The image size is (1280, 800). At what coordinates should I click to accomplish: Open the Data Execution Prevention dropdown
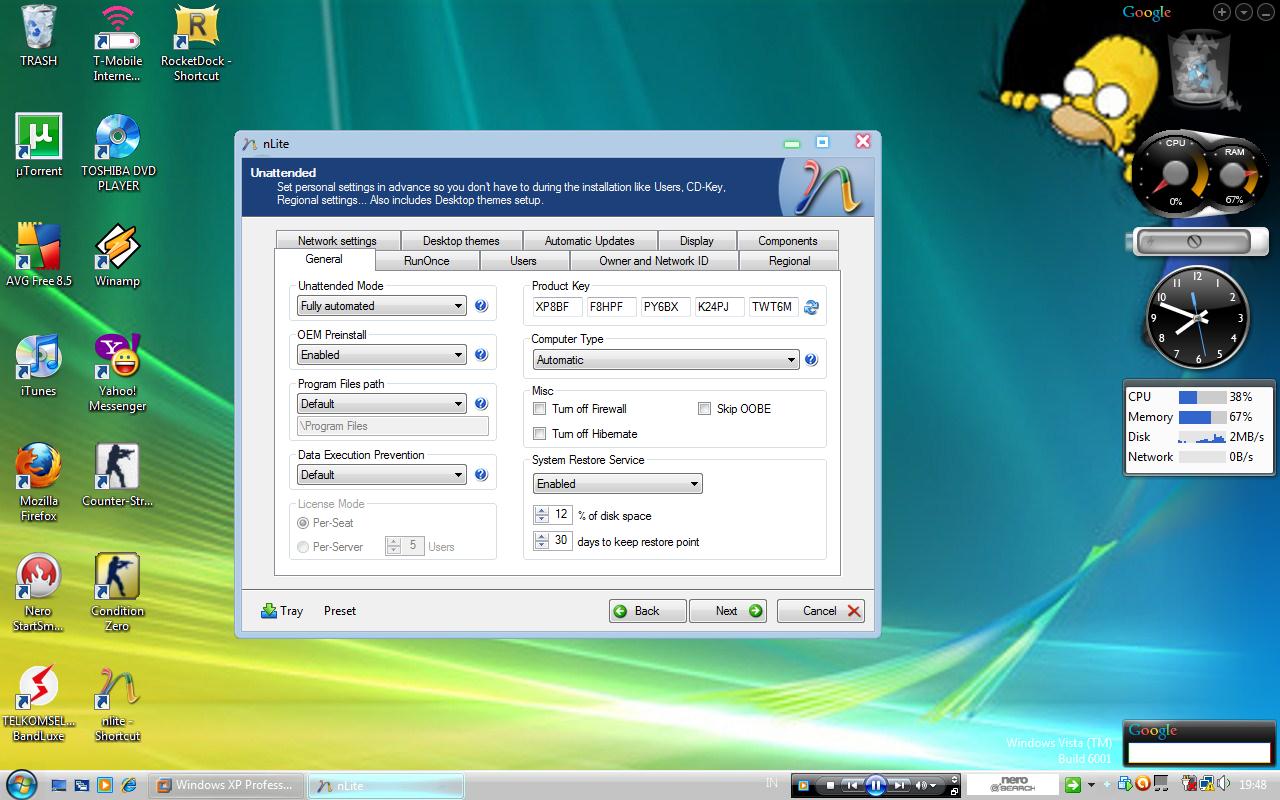pos(382,475)
